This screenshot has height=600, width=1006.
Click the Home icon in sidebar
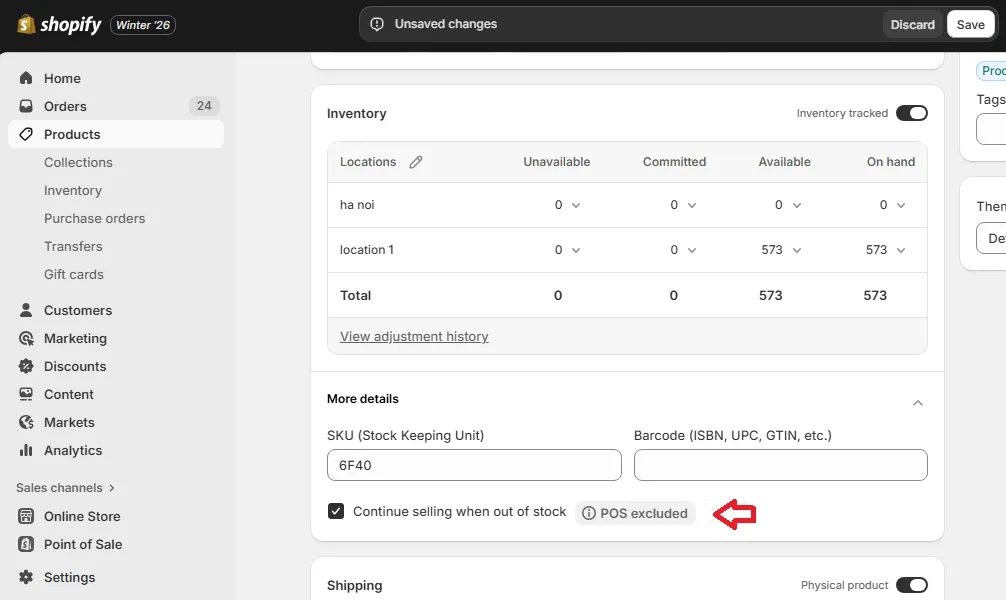pos(26,78)
